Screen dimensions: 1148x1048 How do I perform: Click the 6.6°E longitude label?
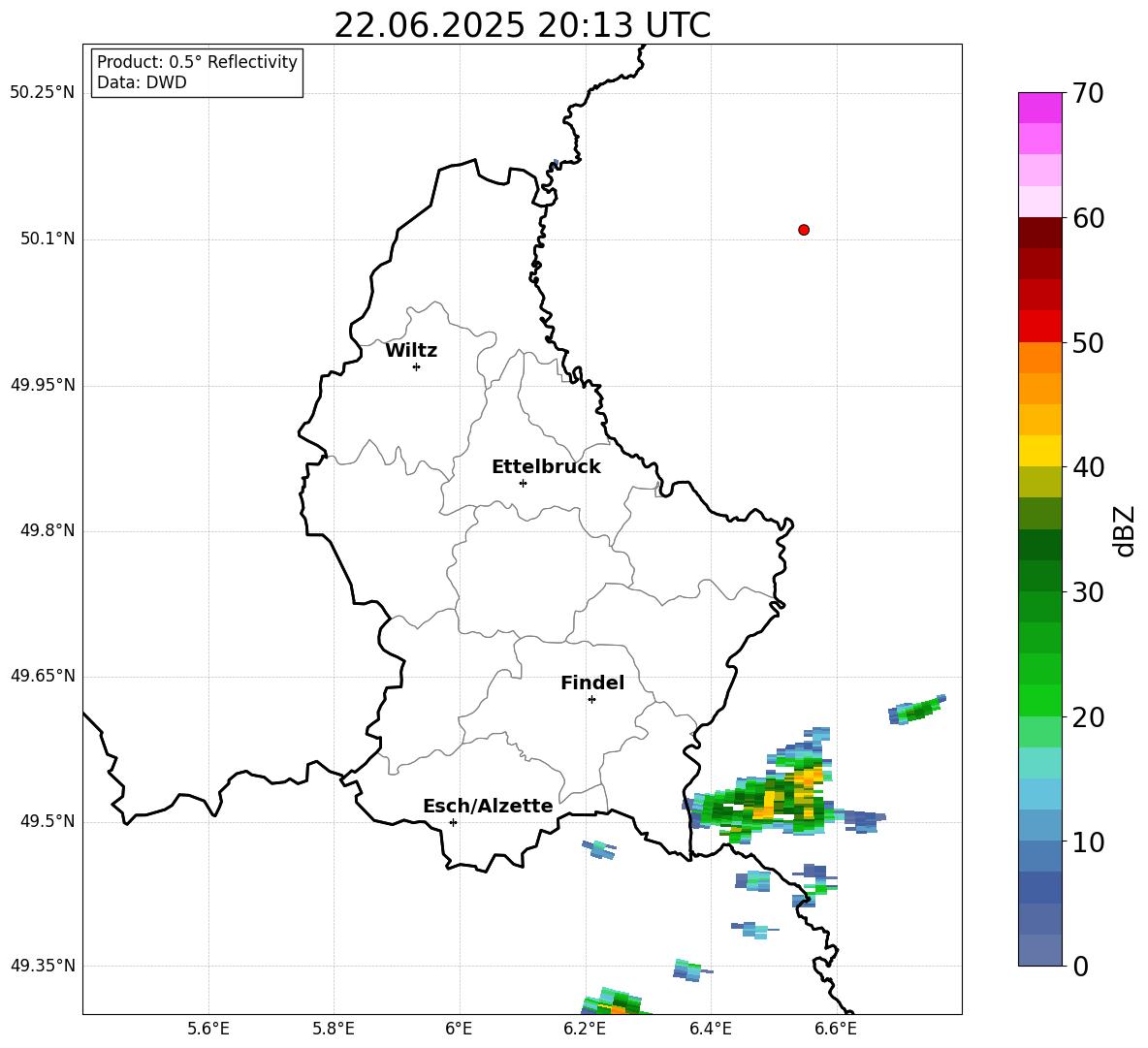[x=836, y=1029]
